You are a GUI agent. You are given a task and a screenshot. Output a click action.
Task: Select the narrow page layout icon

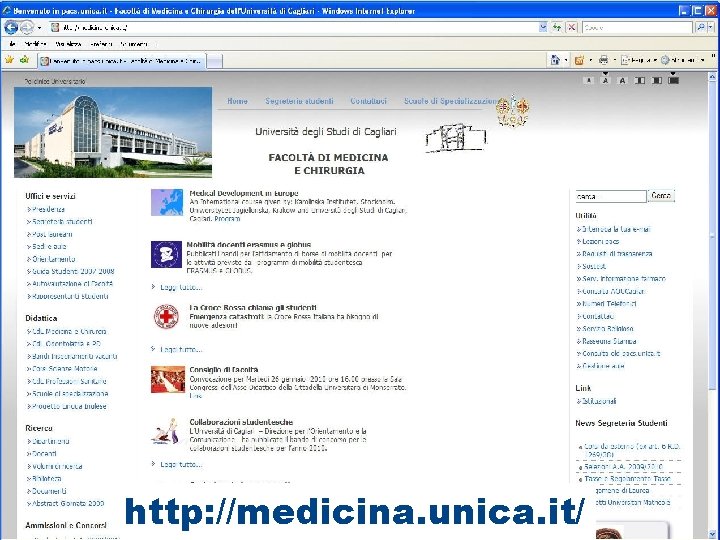tap(639, 80)
